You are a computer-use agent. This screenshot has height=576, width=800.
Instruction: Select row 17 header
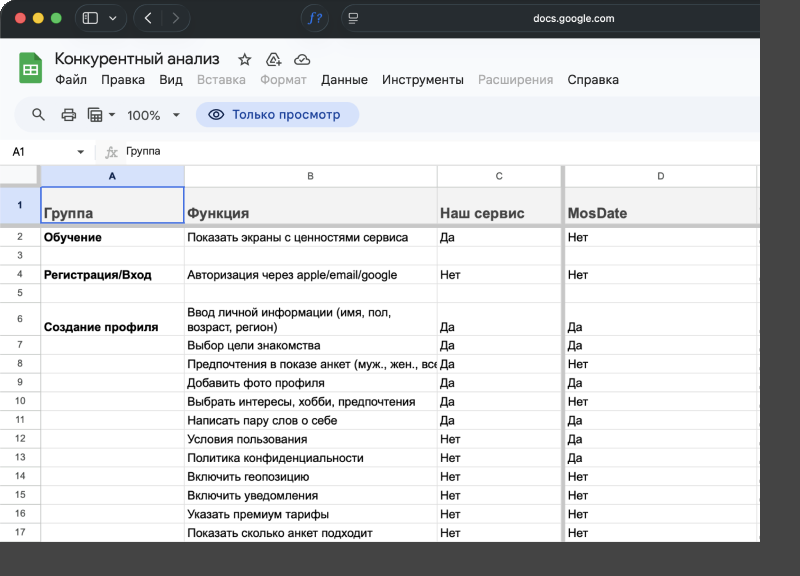tap(20, 532)
